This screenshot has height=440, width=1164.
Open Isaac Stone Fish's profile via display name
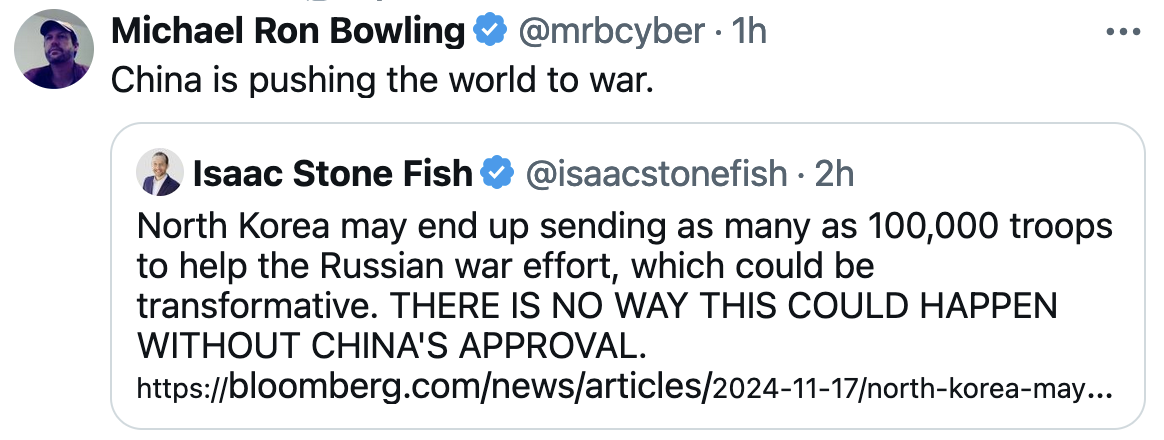331,174
